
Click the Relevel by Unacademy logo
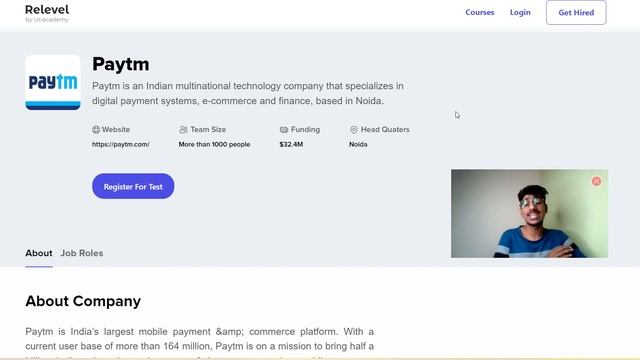47,13
